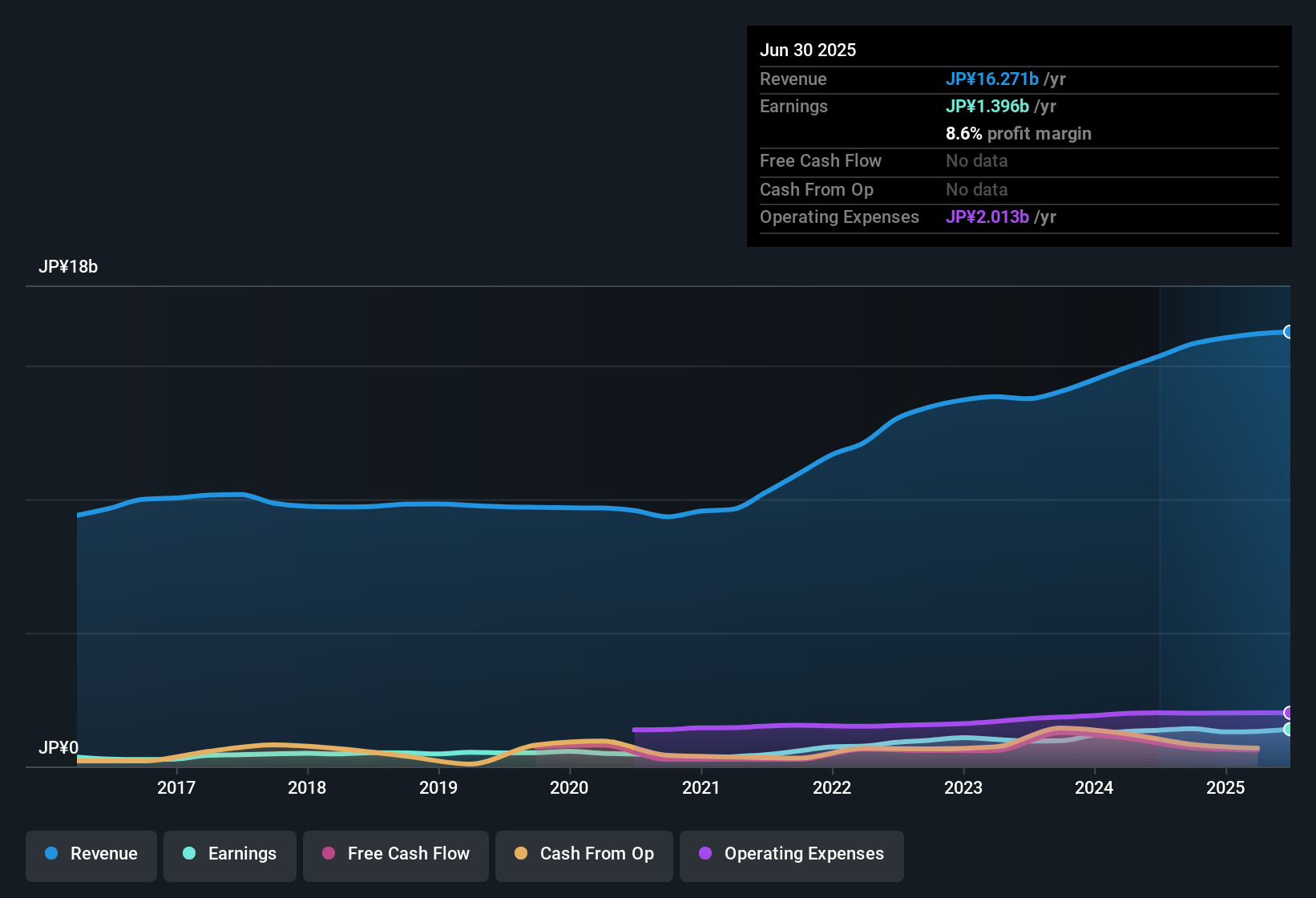Viewport: 1316px width, 898px height.
Task: Click the Free Cash Flow tooltip row label
Action: (x=821, y=160)
